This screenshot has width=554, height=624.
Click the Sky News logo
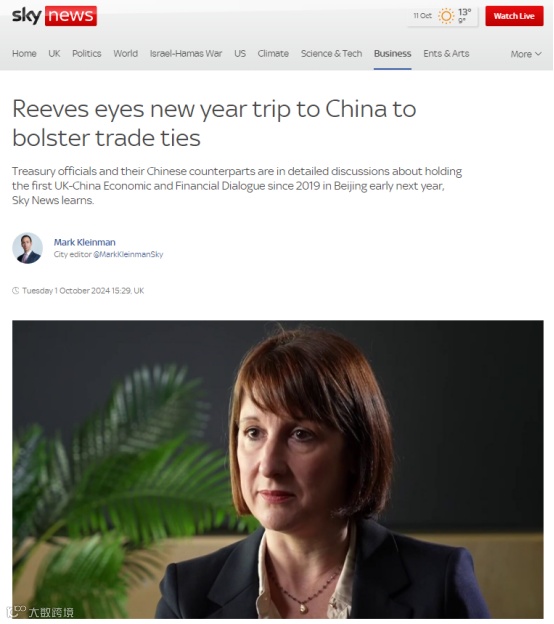55,16
